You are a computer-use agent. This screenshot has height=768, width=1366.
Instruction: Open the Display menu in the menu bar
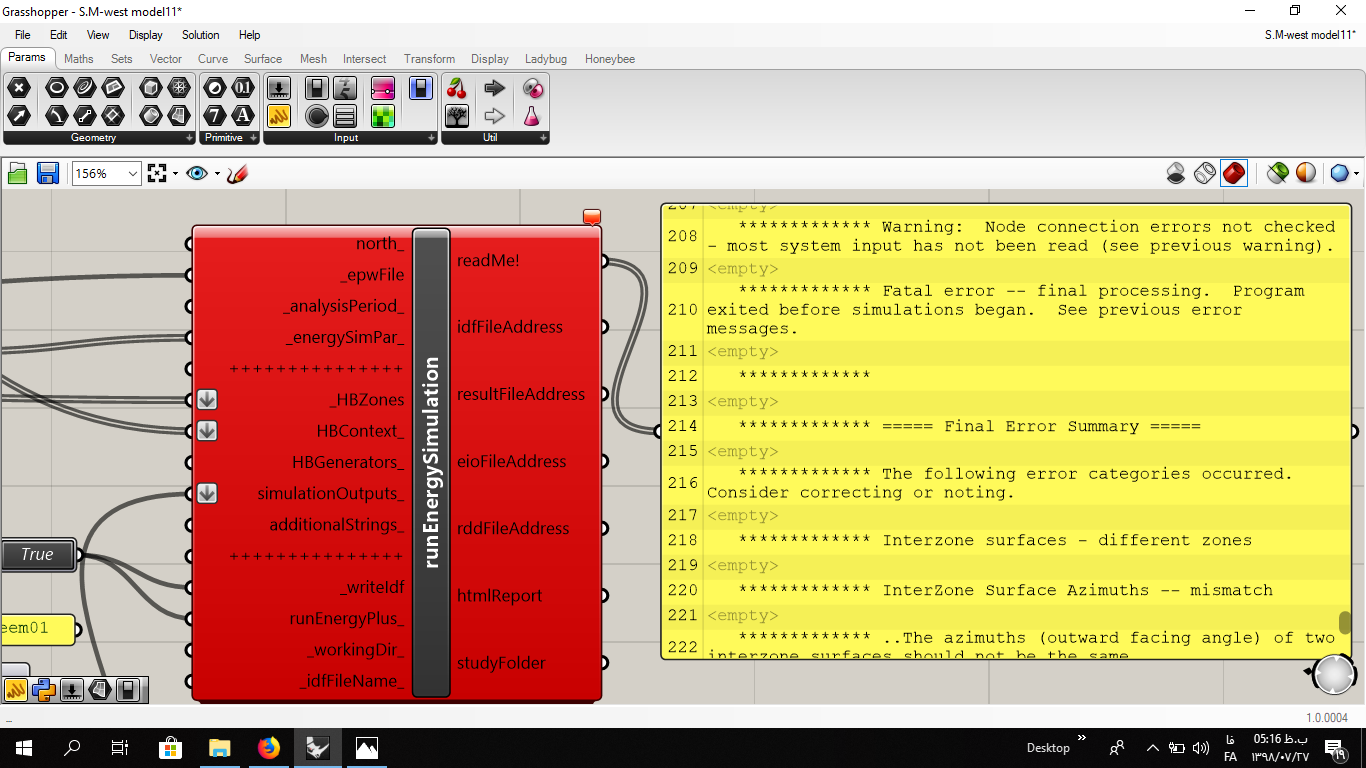pos(145,35)
